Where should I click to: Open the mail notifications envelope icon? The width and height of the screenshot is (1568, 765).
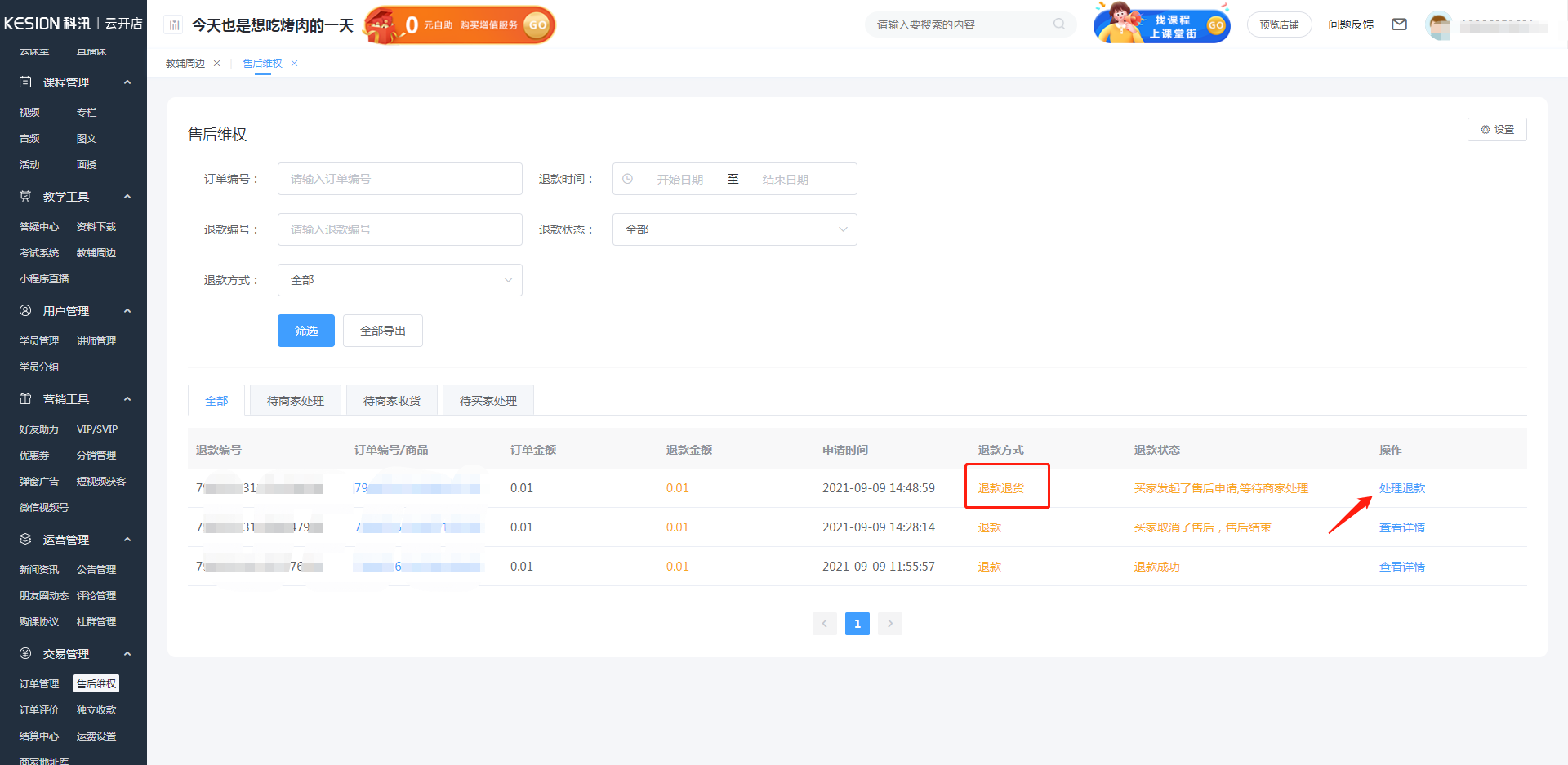1400,24
